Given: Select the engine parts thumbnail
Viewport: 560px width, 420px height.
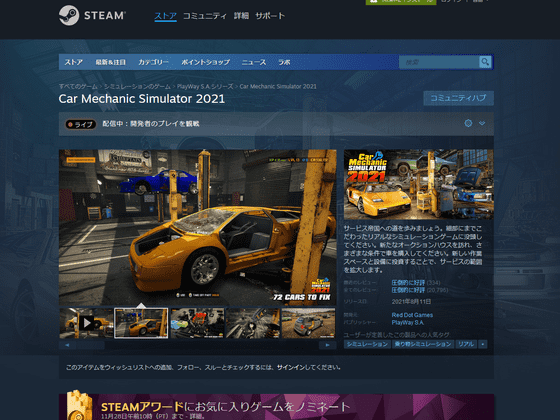Looking at the screenshot, I should [197, 323].
